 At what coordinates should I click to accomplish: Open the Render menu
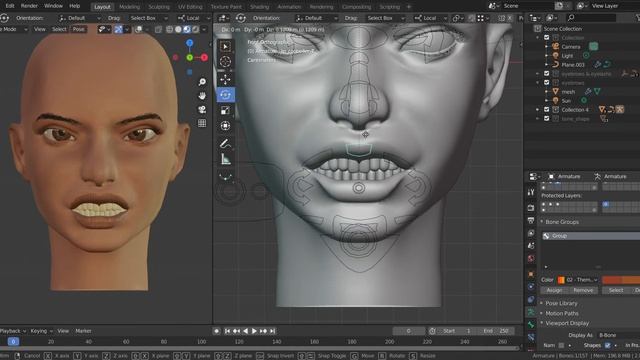click(x=29, y=6)
